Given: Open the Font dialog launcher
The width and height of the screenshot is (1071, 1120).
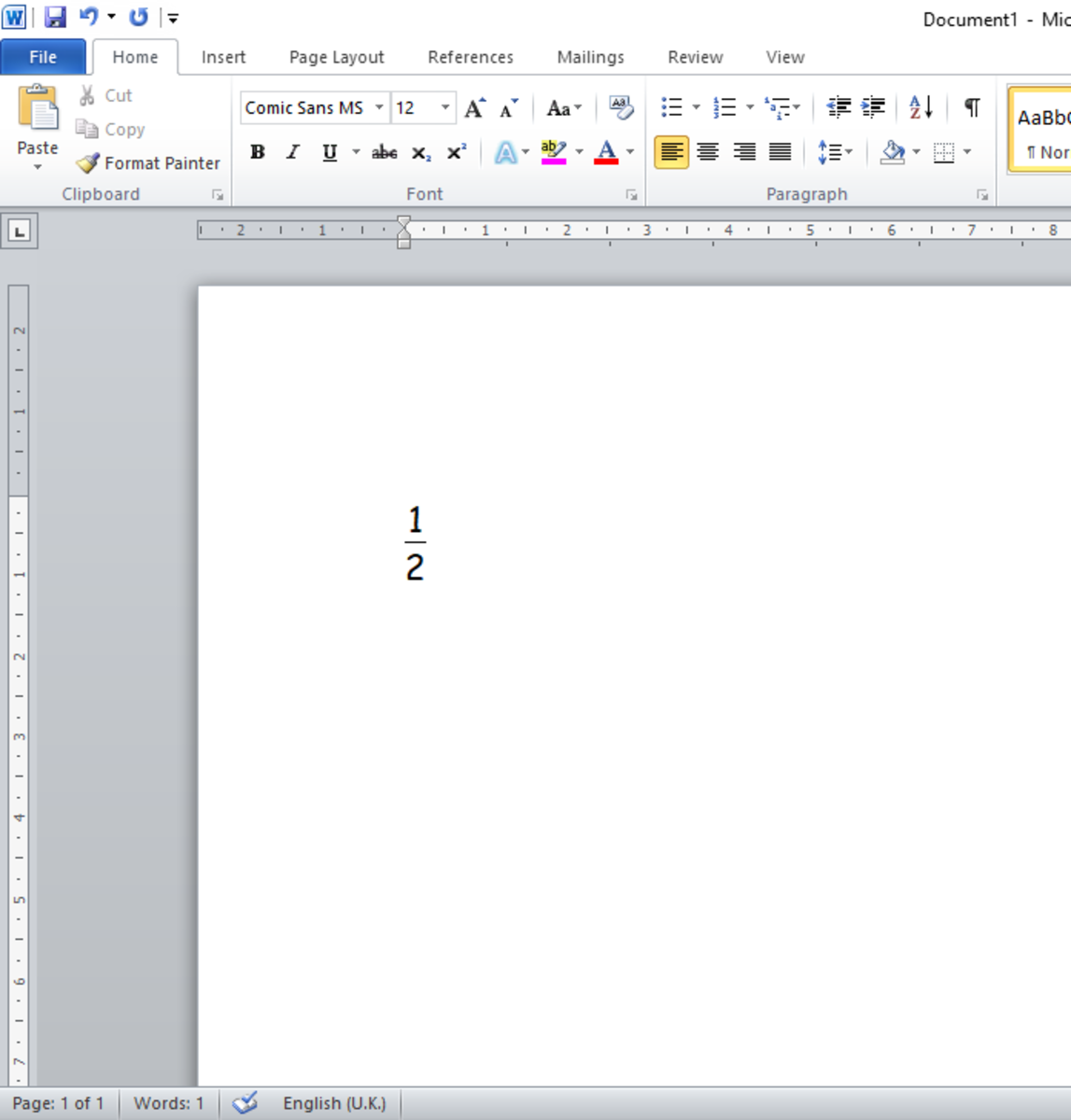Looking at the screenshot, I should pos(632,195).
